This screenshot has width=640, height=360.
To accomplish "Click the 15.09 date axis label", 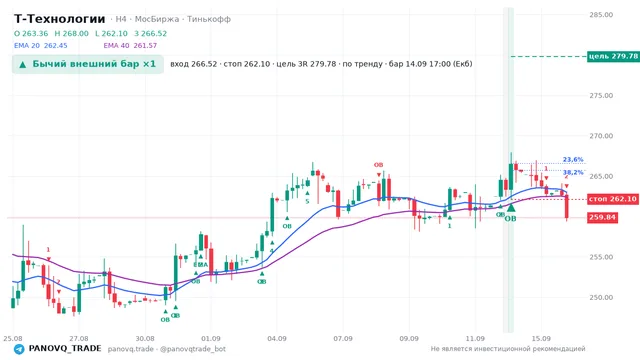I will pos(541,338).
